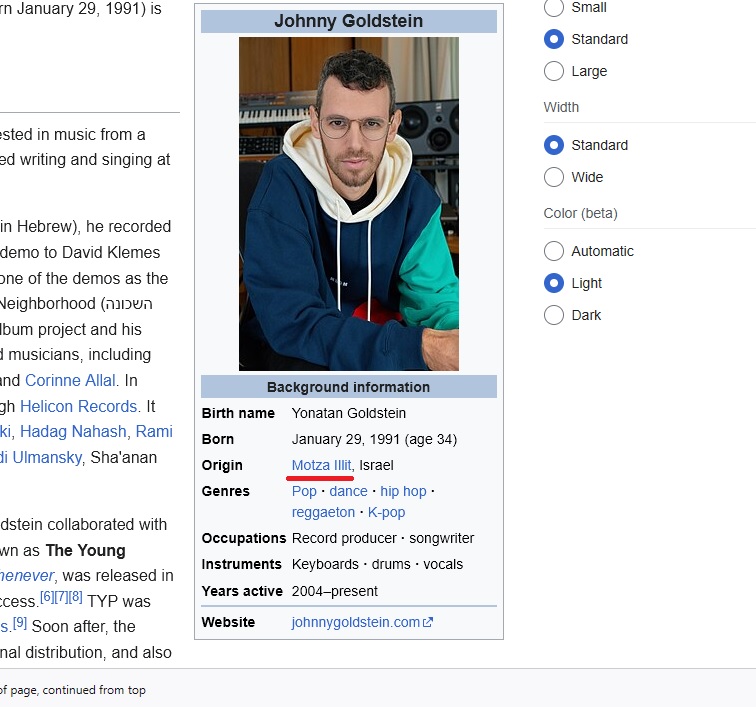Image resolution: width=756 pixels, height=707 pixels.
Task: Open the K-pop genre link
Action: click(x=386, y=512)
